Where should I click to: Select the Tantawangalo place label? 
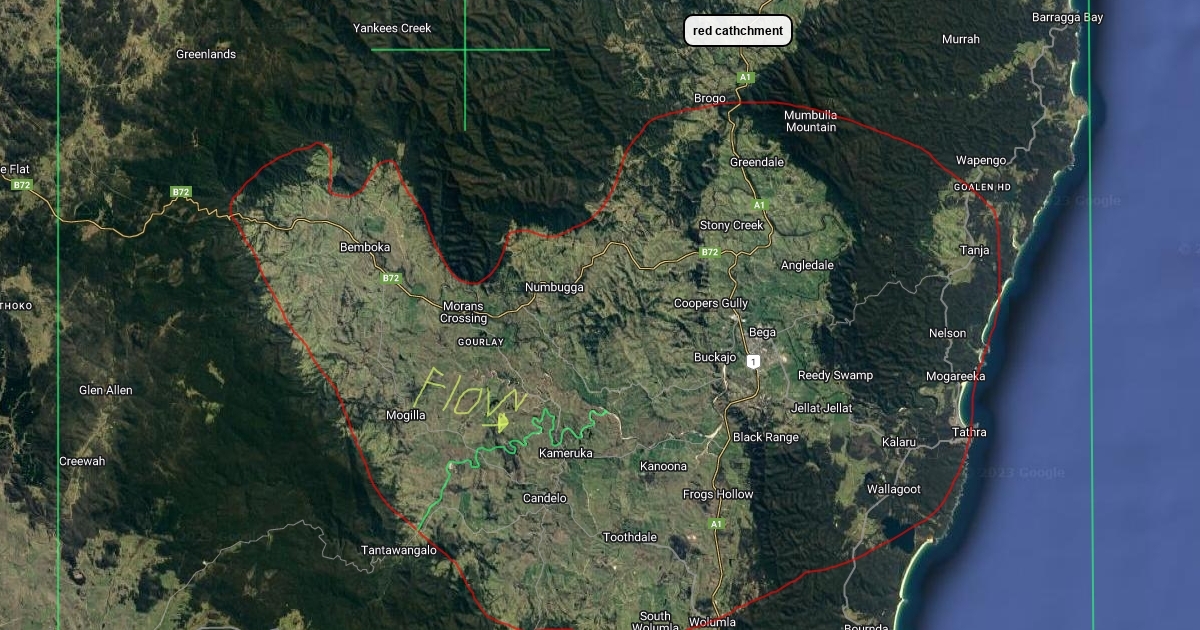point(399,550)
